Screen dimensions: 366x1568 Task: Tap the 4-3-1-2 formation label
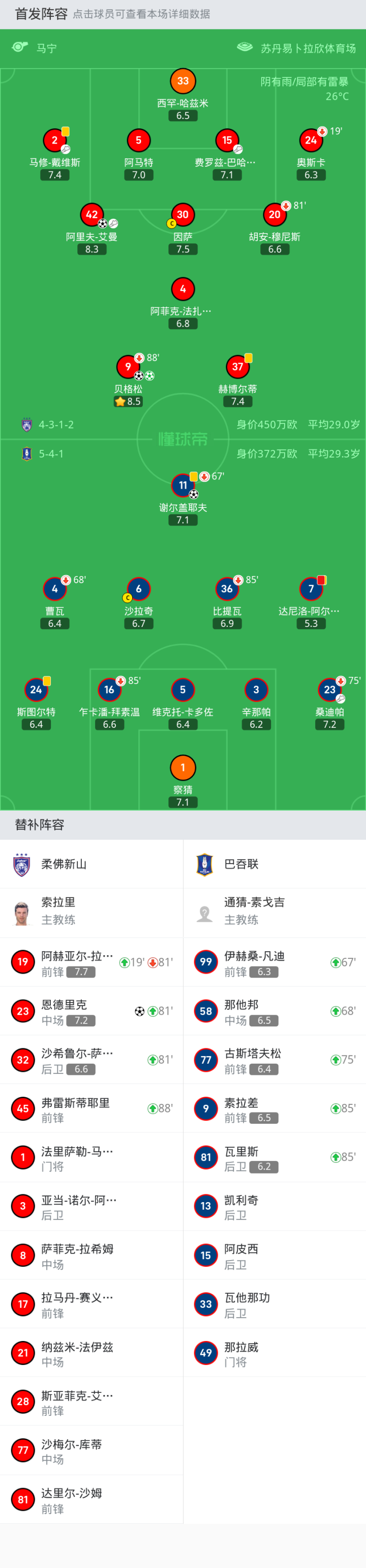[56, 424]
